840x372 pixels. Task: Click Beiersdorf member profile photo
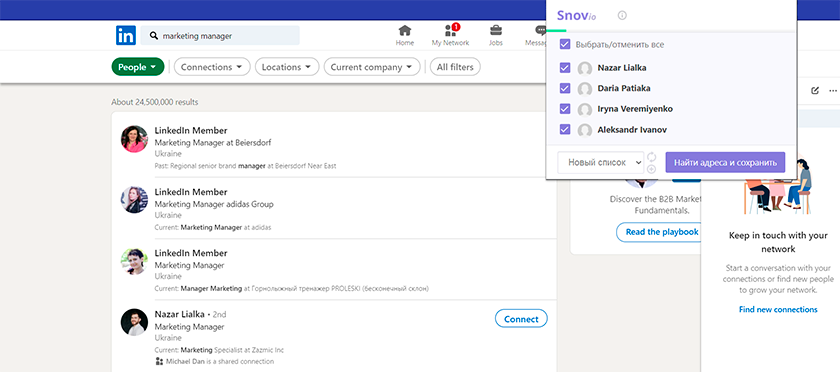coord(134,139)
